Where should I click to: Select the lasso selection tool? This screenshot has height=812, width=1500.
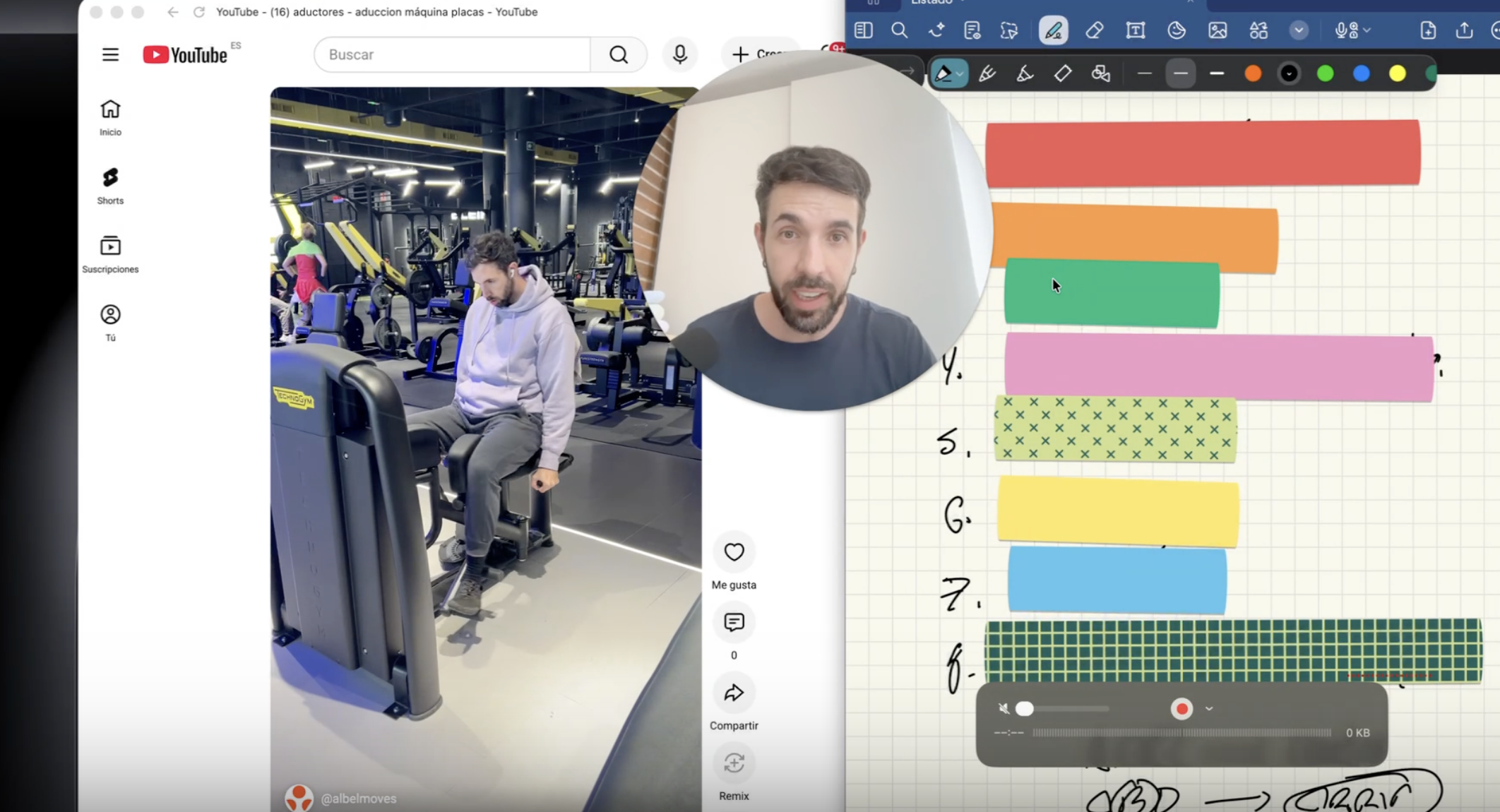pyautogui.click(x=1009, y=30)
